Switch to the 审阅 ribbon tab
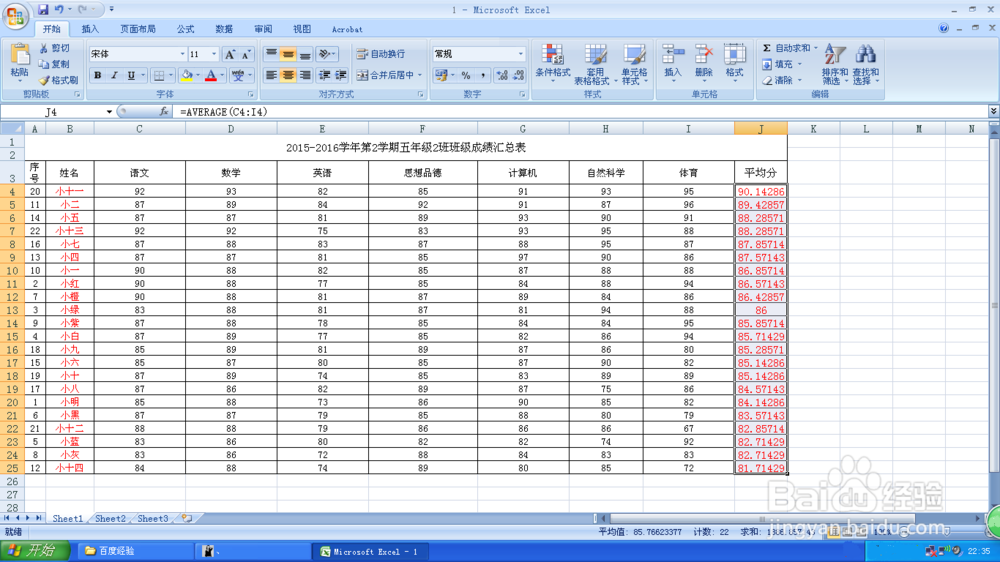The height and width of the screenshot is (562, 1000). click(x=263, y=29)
